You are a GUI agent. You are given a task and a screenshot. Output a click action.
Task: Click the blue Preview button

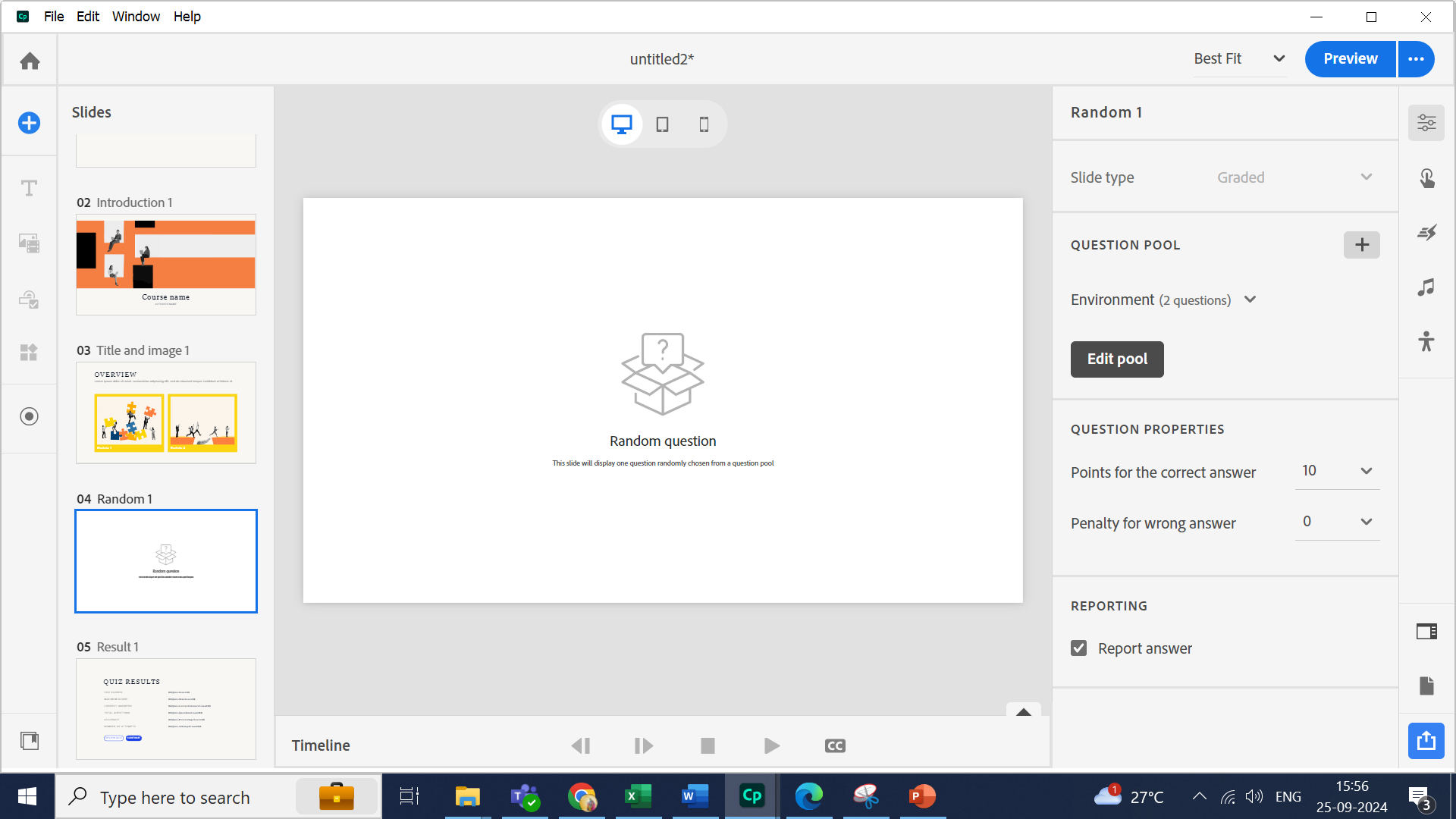(x=1350, y=59)
